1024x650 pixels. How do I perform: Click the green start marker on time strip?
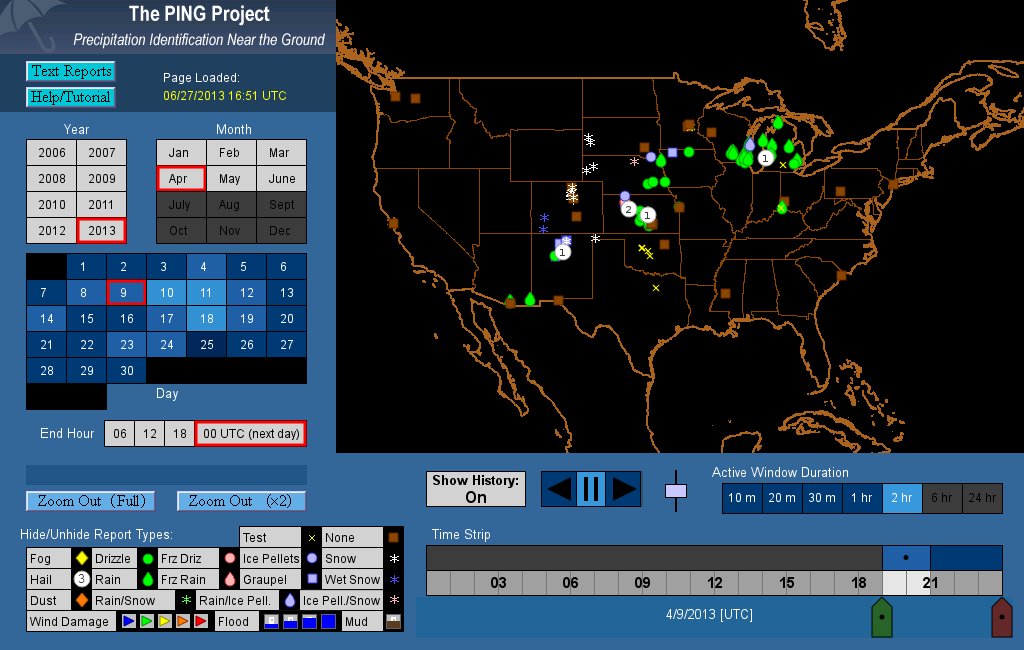(881, 616)
